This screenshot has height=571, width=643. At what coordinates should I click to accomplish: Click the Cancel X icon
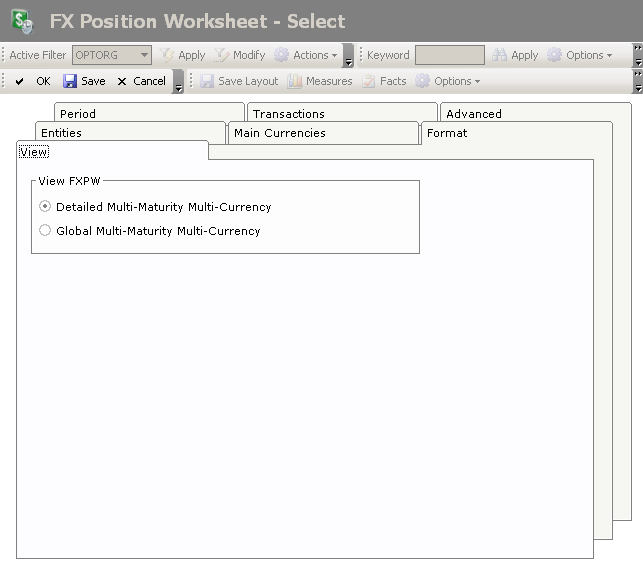(122, 81)
